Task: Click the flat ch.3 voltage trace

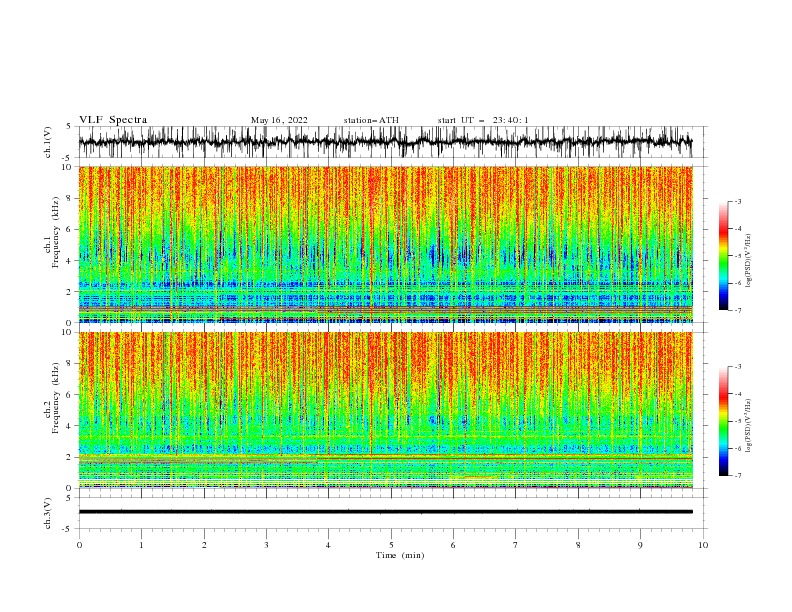Action: click(x=385, y=512)
